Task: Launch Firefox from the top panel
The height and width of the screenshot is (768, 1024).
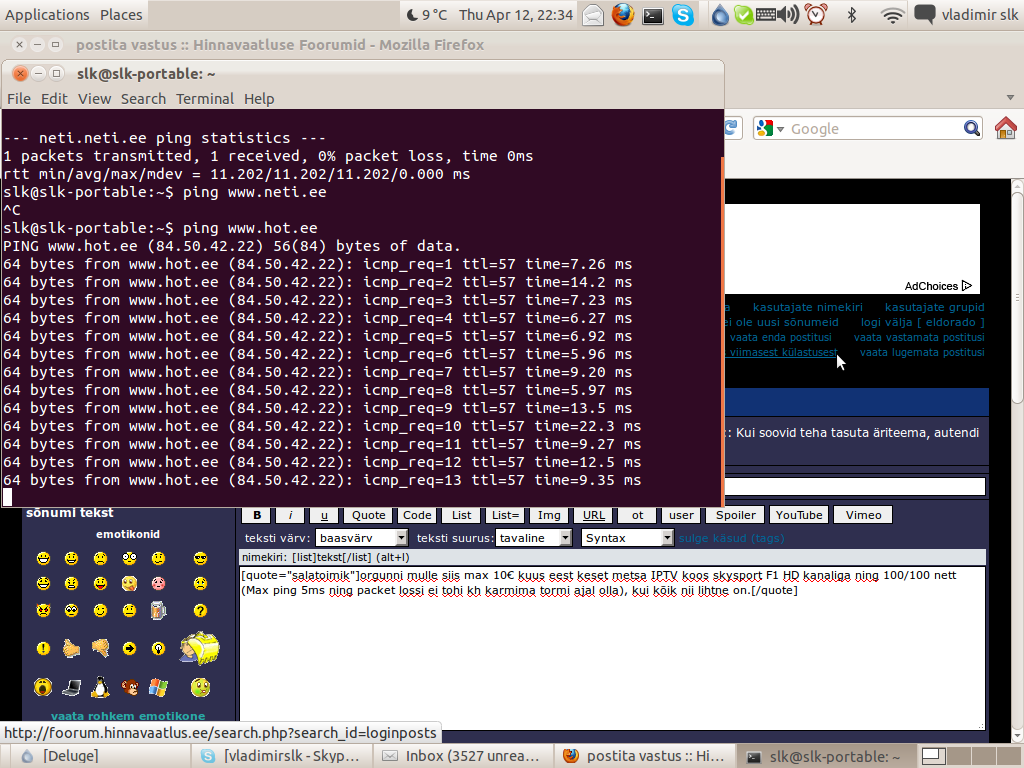Action: 623,14
